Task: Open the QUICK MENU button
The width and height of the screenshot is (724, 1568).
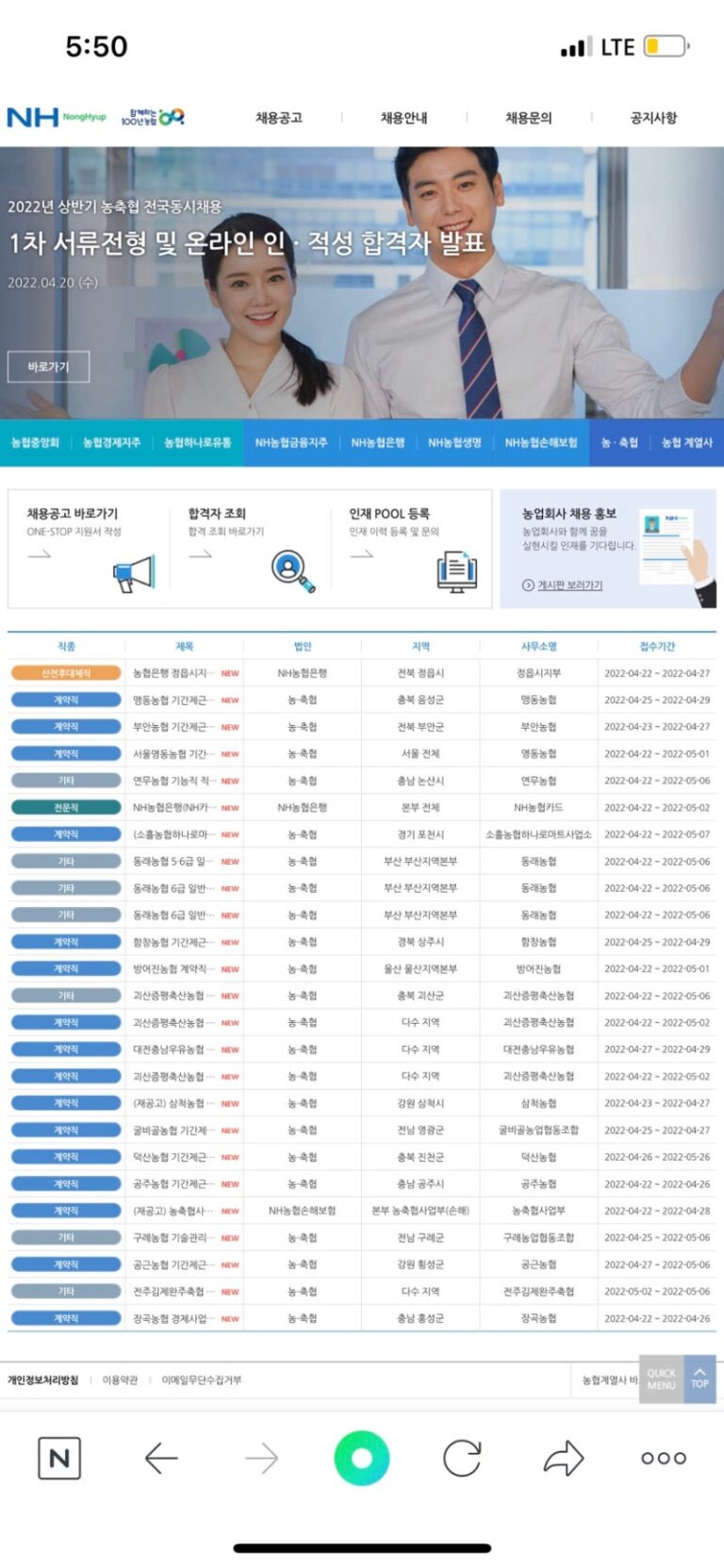Action: click(x=661, y=1378)
